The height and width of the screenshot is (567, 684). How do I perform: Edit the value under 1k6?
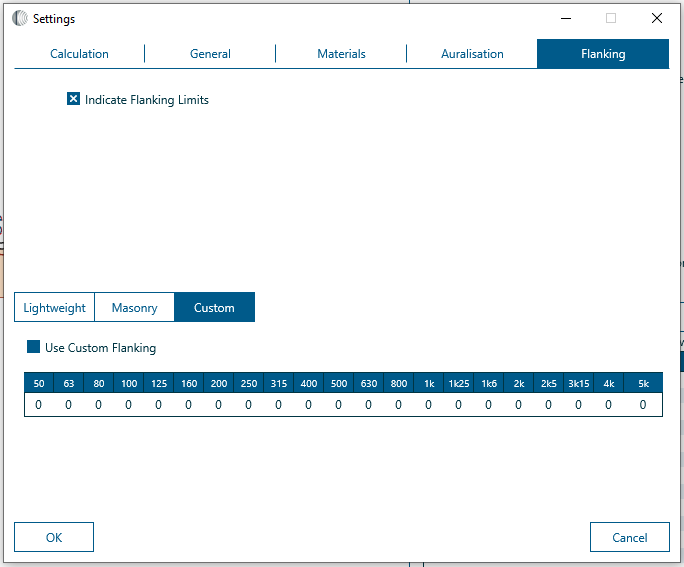click(489, 405)
